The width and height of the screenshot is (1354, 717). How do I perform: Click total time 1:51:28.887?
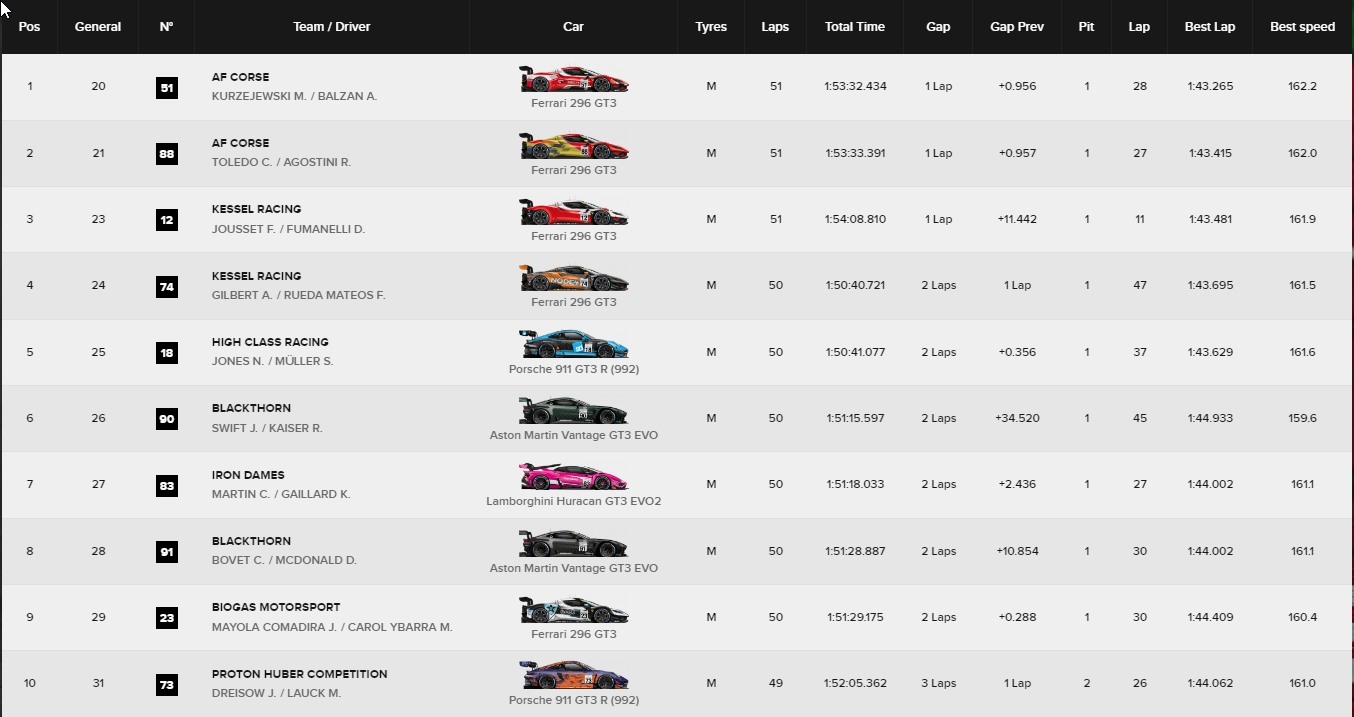855,551
